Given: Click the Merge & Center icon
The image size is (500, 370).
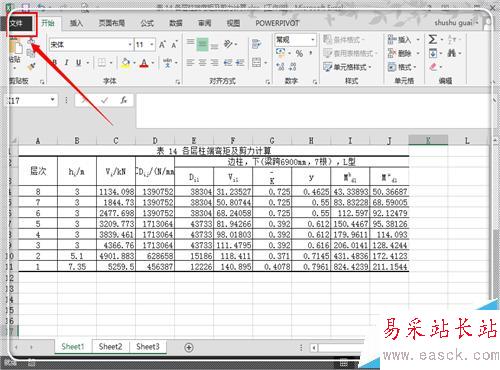Looking at the screenshot, I should click(256, 62).
